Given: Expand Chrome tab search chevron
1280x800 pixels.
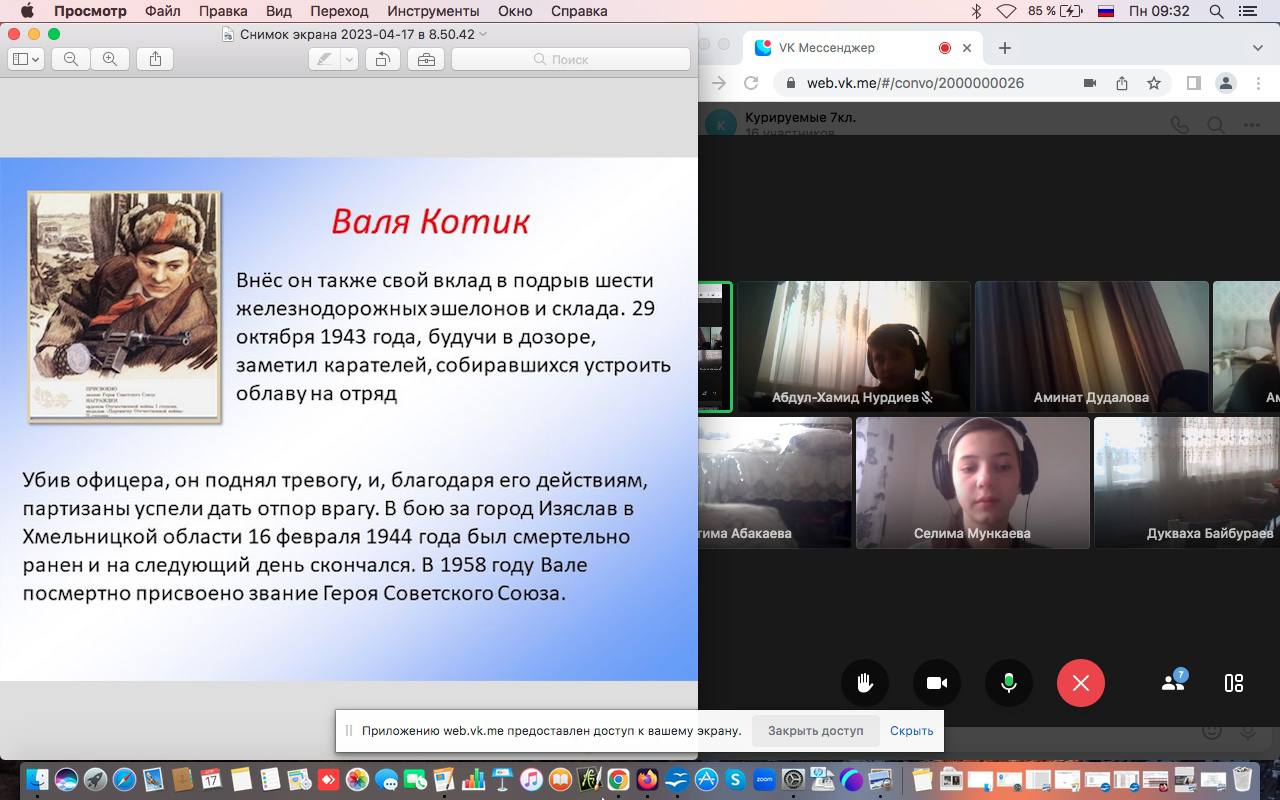Looking at the screenshot, I should coord(1258,48).
